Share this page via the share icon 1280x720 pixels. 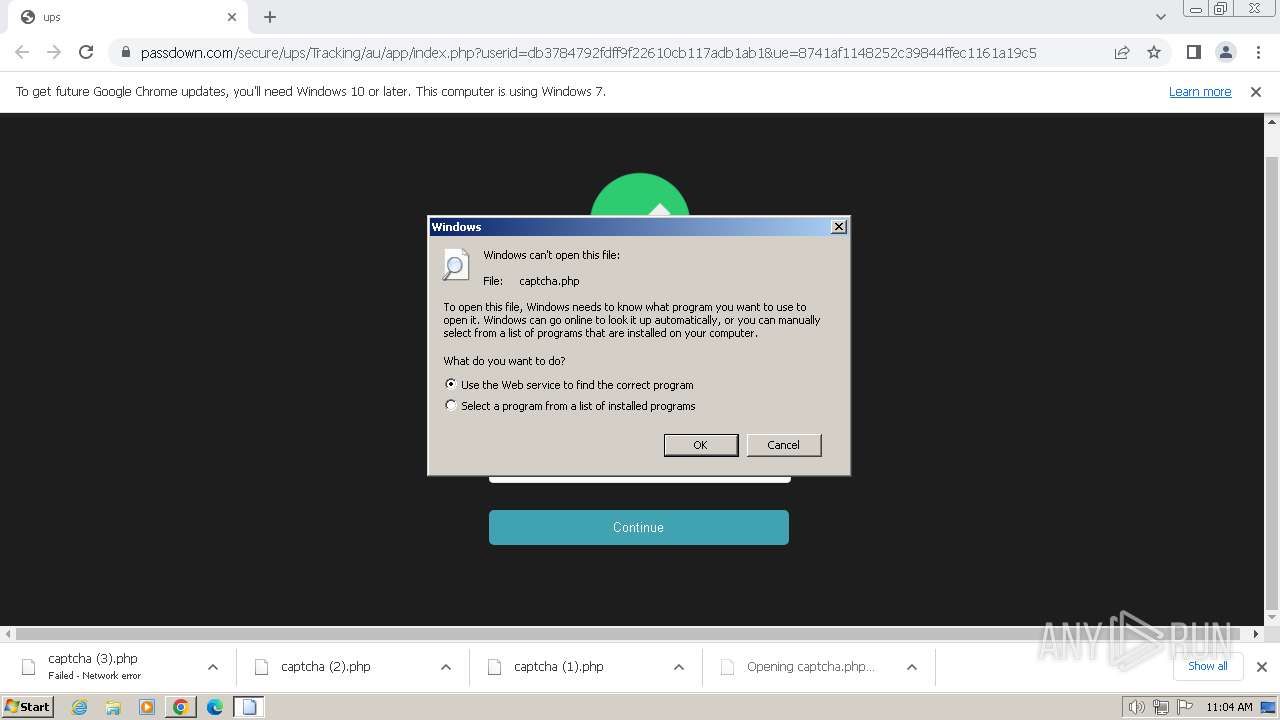[x=1122, y=52]
